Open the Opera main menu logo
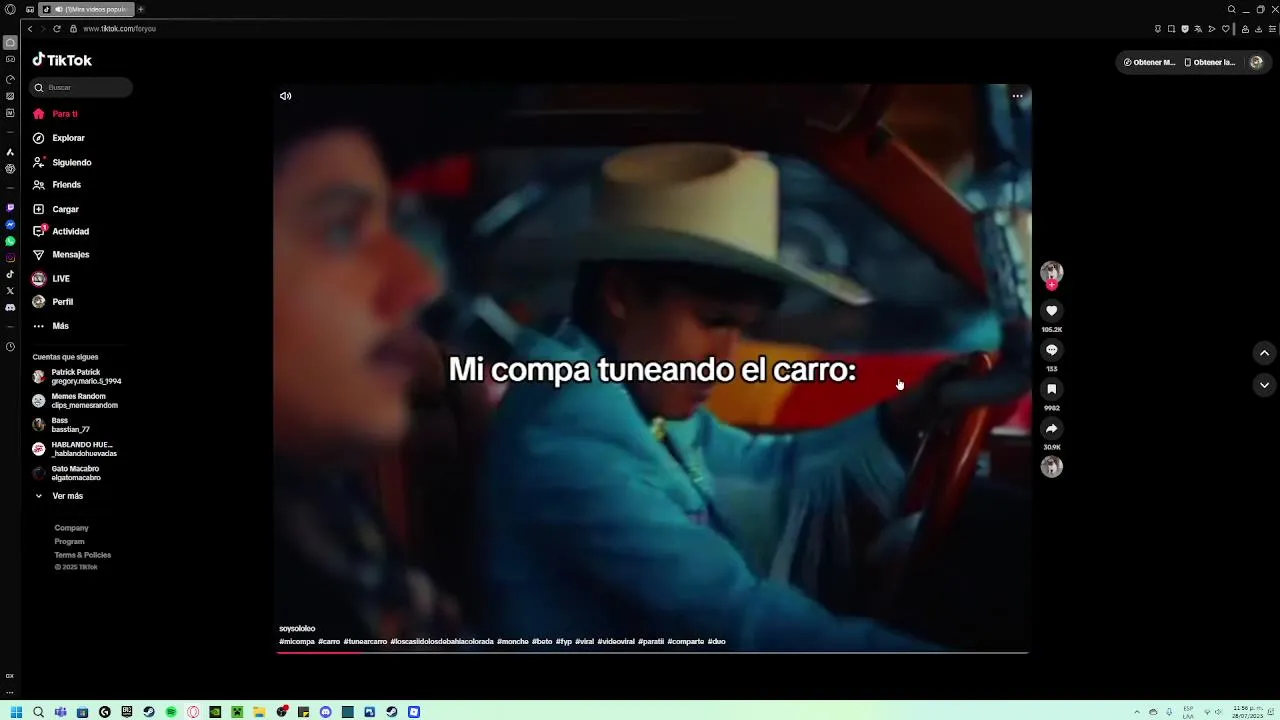 click(10, 9)
